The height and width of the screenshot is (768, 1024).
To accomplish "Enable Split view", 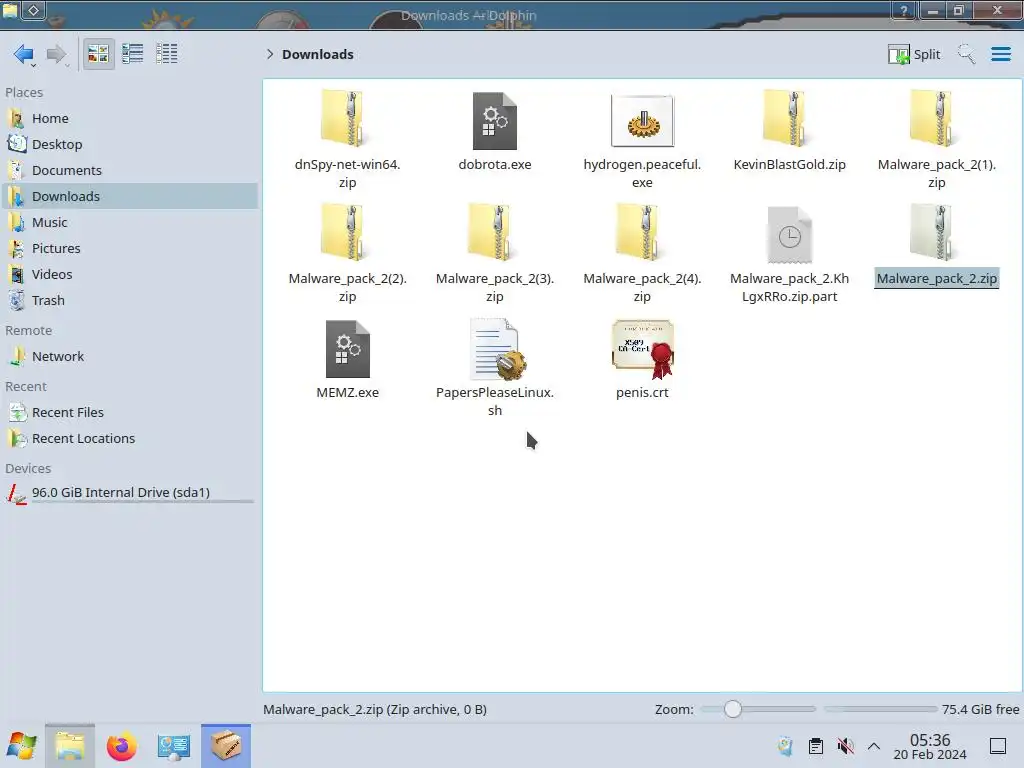I will [x=914, y=54].
